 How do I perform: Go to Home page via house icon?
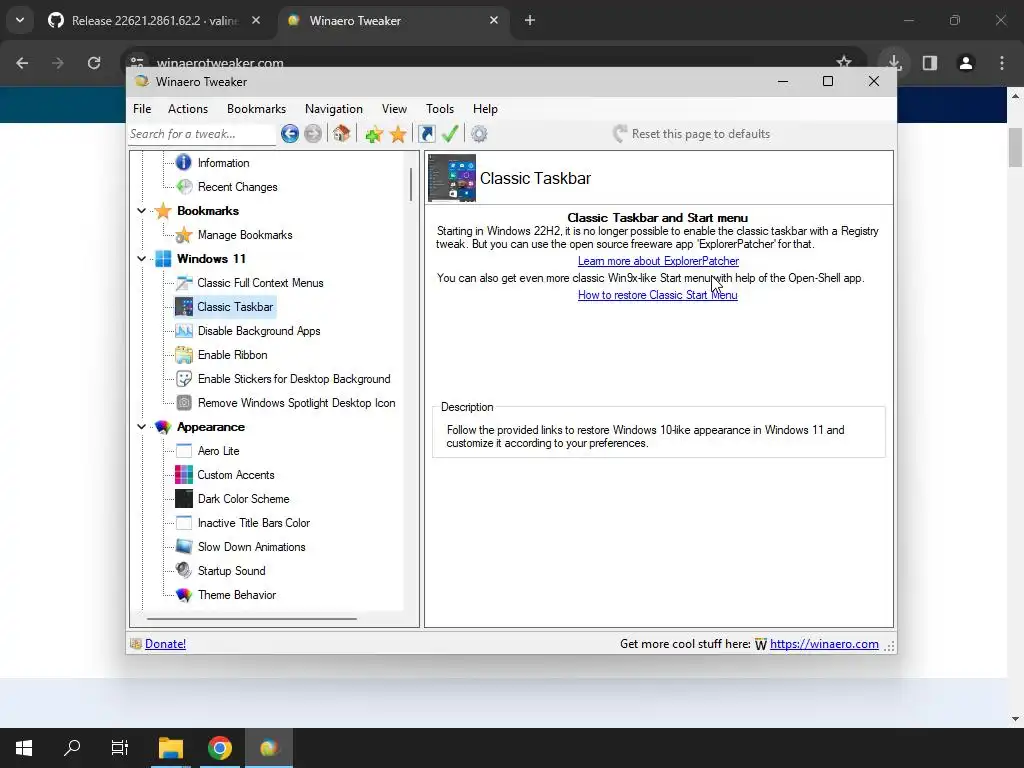(x=341, y=133)
